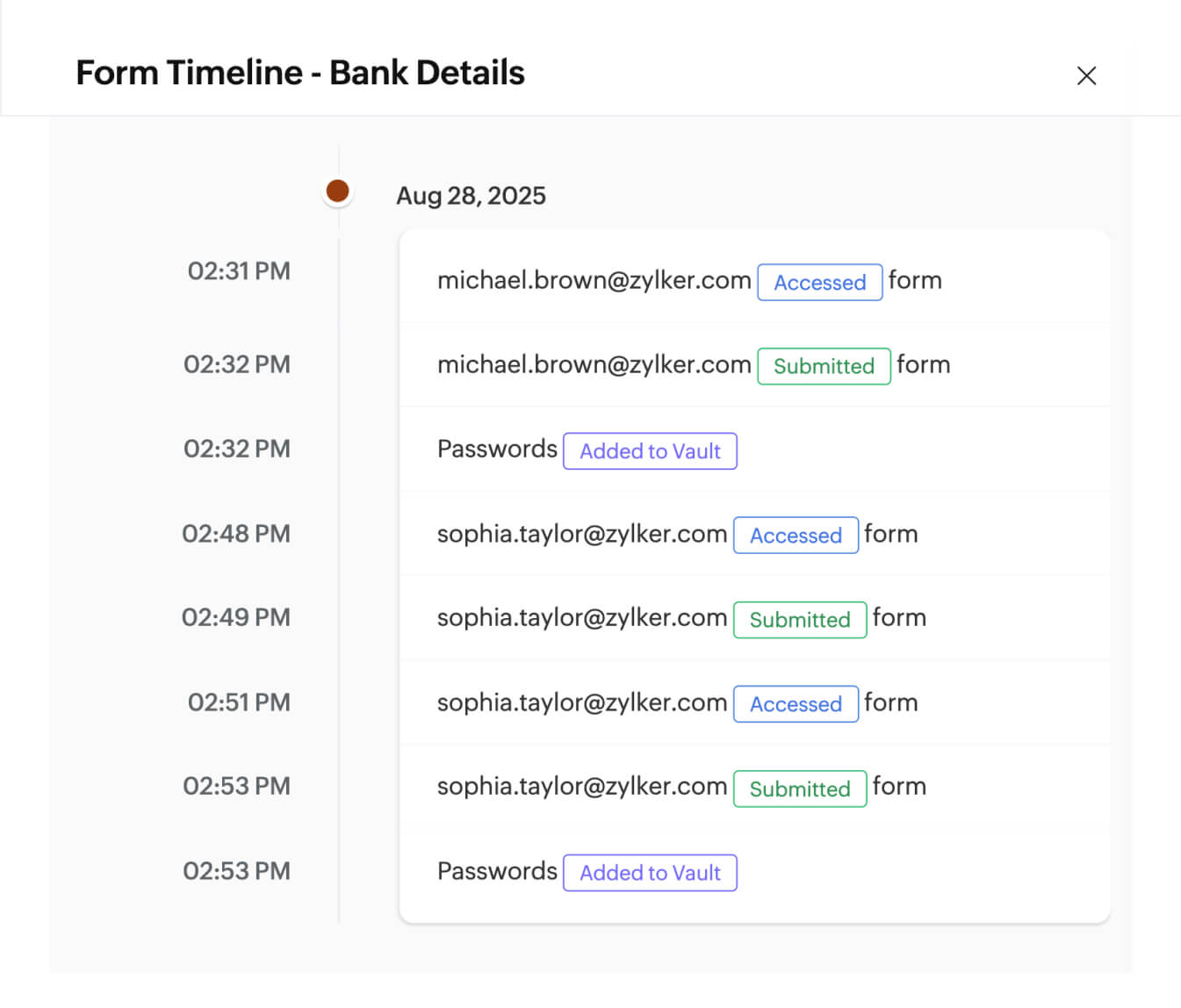Screen dimensions: 1181x1008
Task: Select the Aug 28, 2025 date heading
Action: click(x=471, y=195)
